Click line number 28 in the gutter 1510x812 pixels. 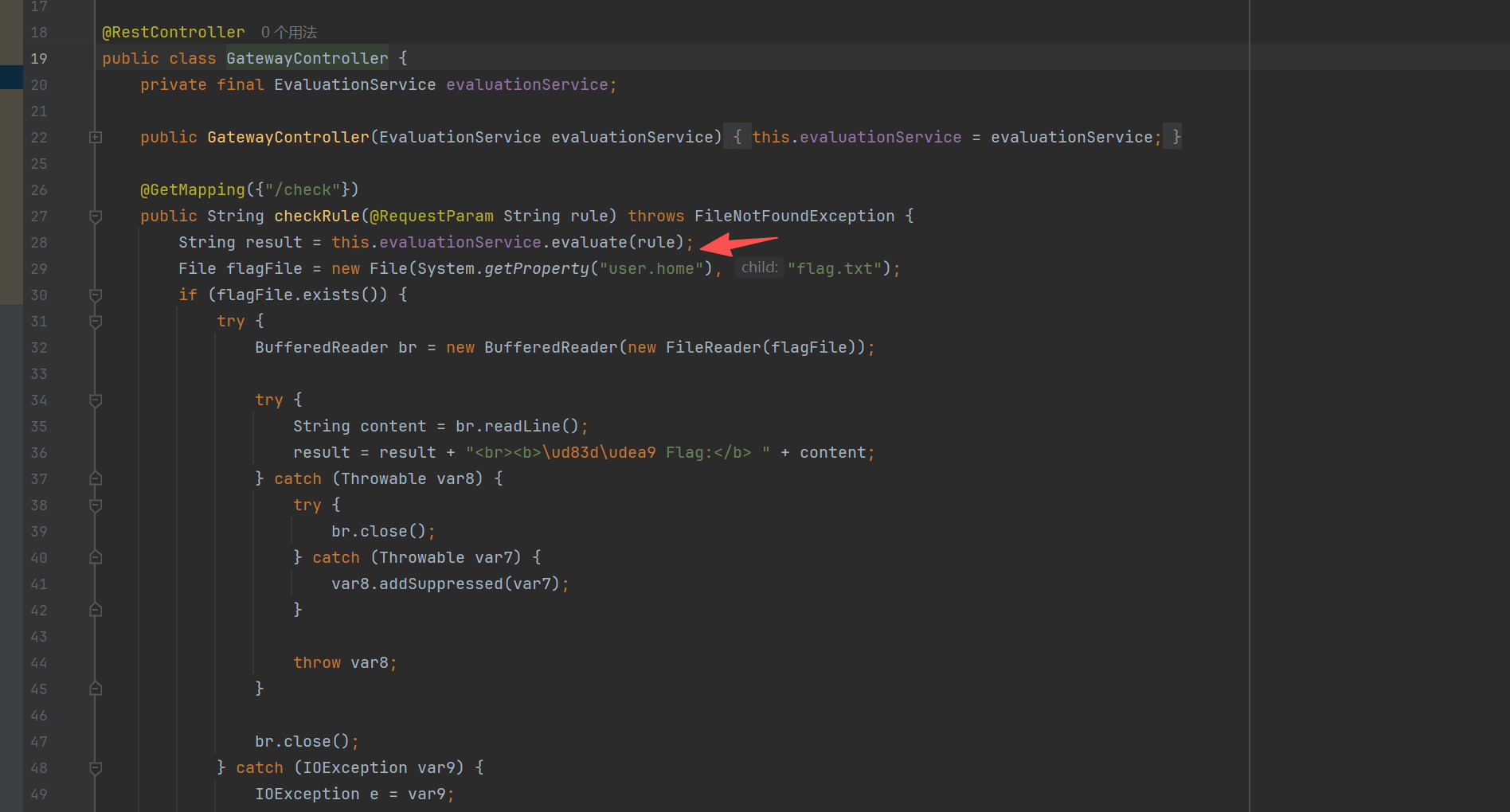pyautogui.click(x=39, y=243)
